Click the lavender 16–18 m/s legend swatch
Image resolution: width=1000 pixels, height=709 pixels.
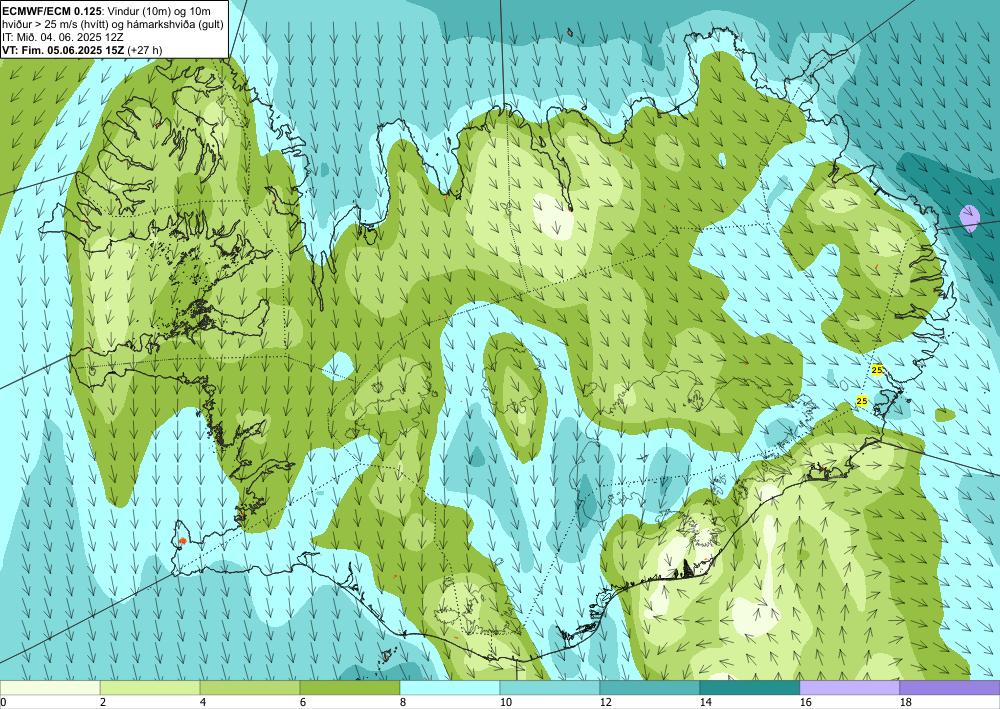point(849,688)
